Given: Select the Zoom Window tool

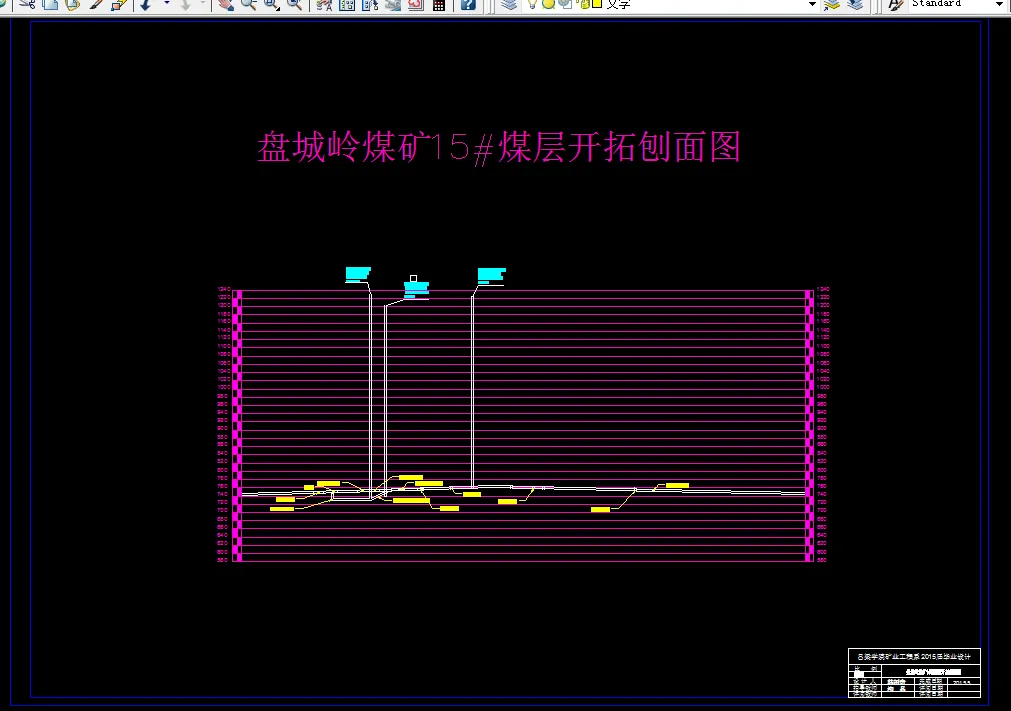Looking at the screenshot, I should coord(271,4).
